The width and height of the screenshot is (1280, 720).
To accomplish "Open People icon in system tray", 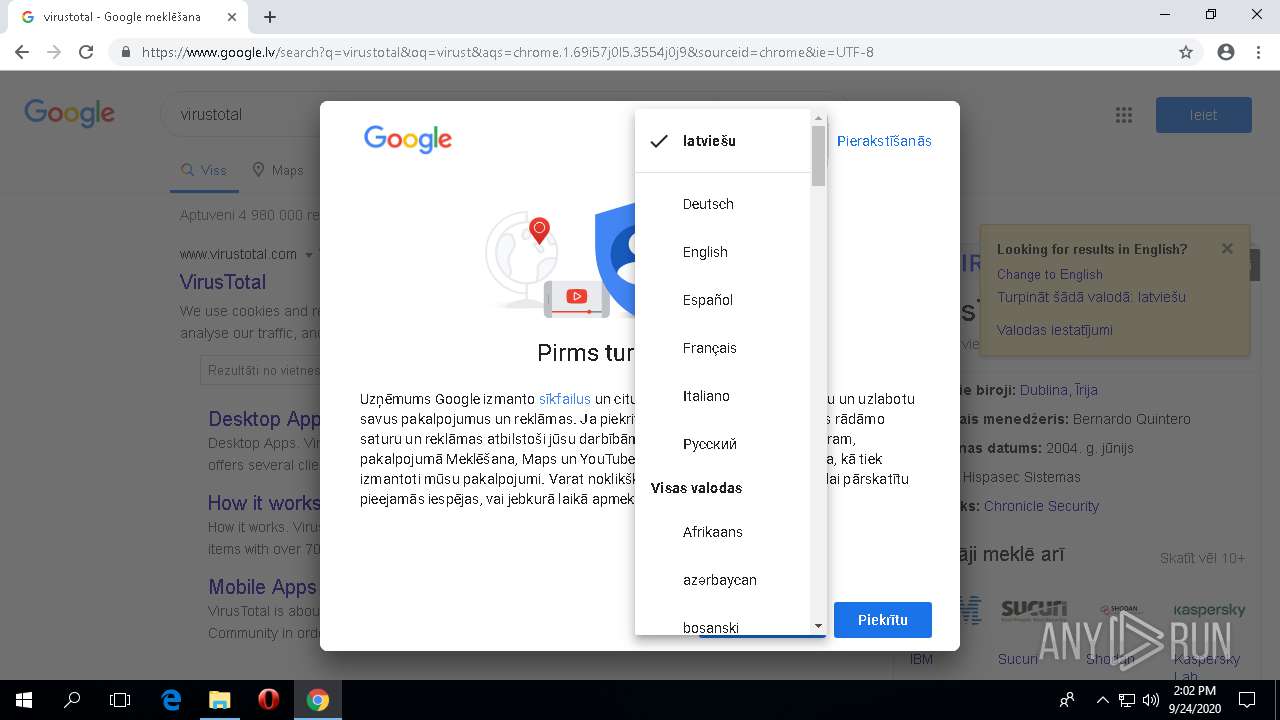I will 1067,700.
